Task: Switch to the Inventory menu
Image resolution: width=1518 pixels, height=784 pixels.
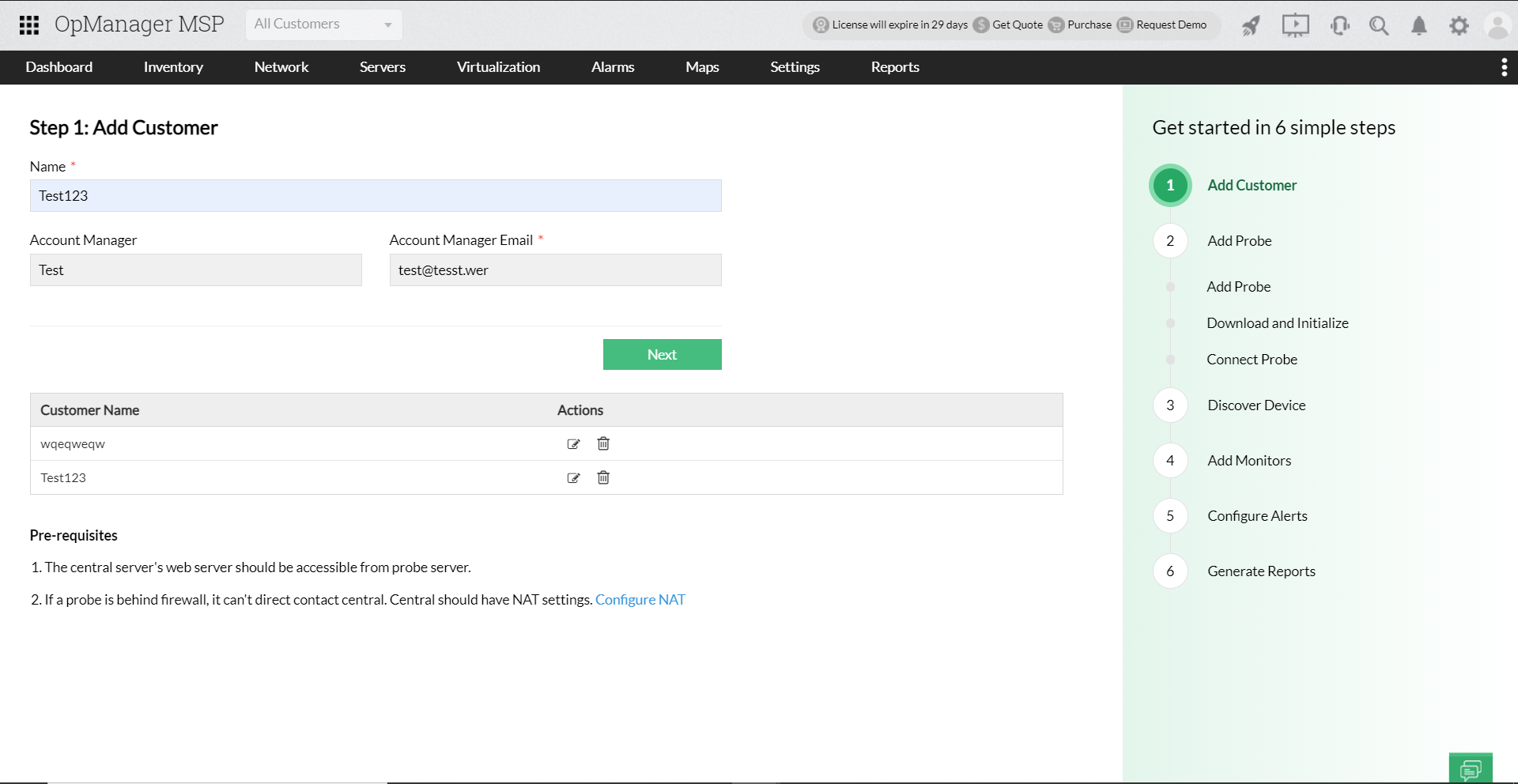Action: 173,67
